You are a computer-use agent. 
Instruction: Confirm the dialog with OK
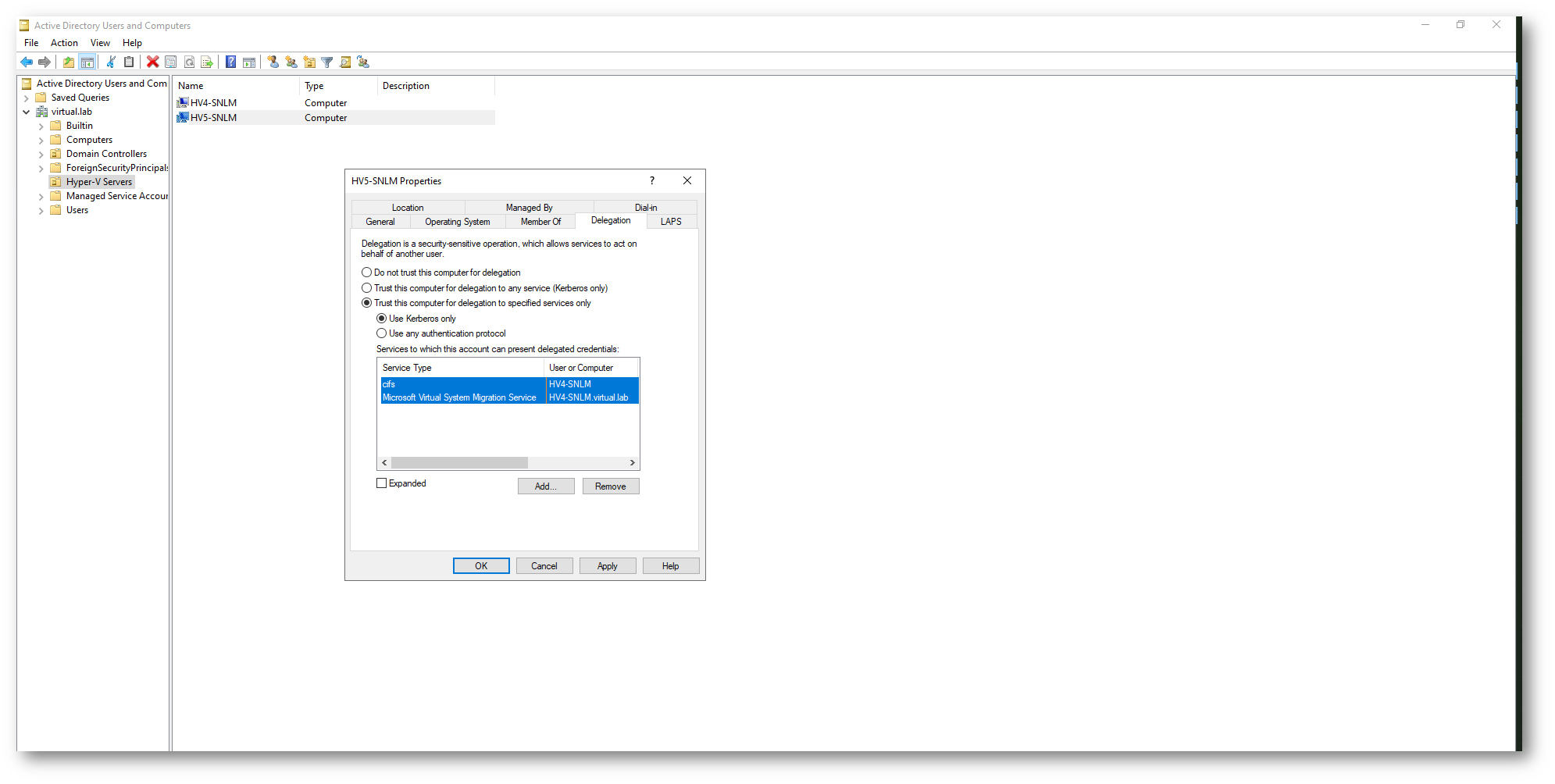pyautogui.click(x=481, y=566)
